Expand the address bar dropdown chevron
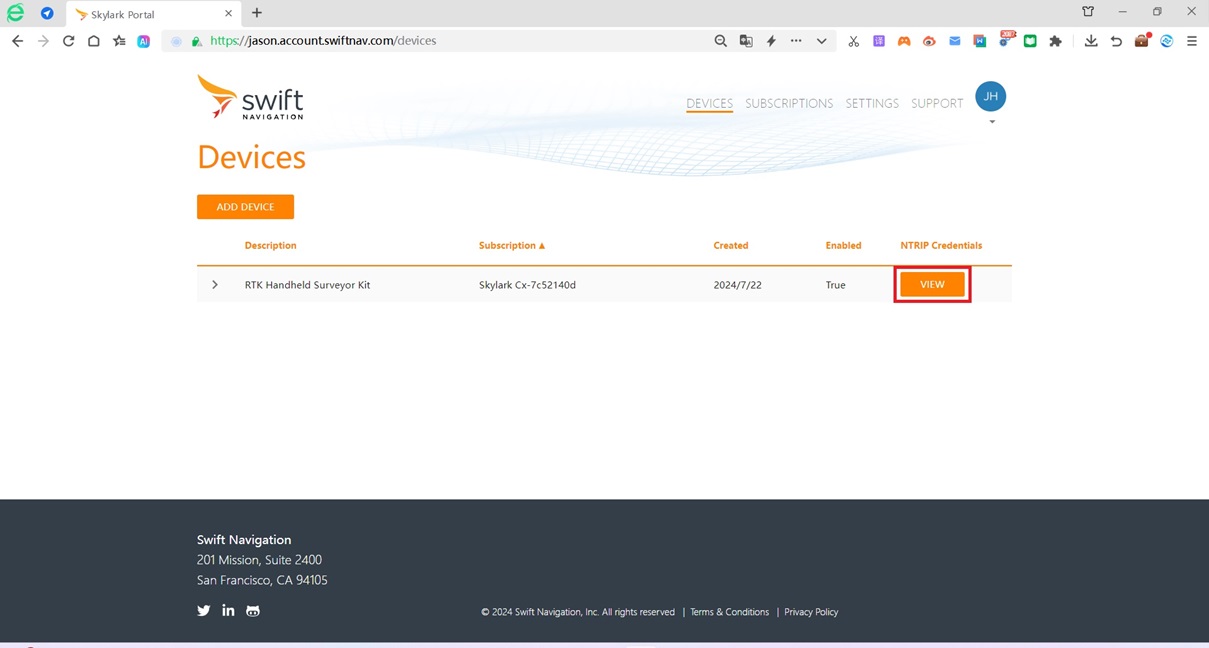The height and width of the screenshot is (648, 1209). tap(821, 41)
